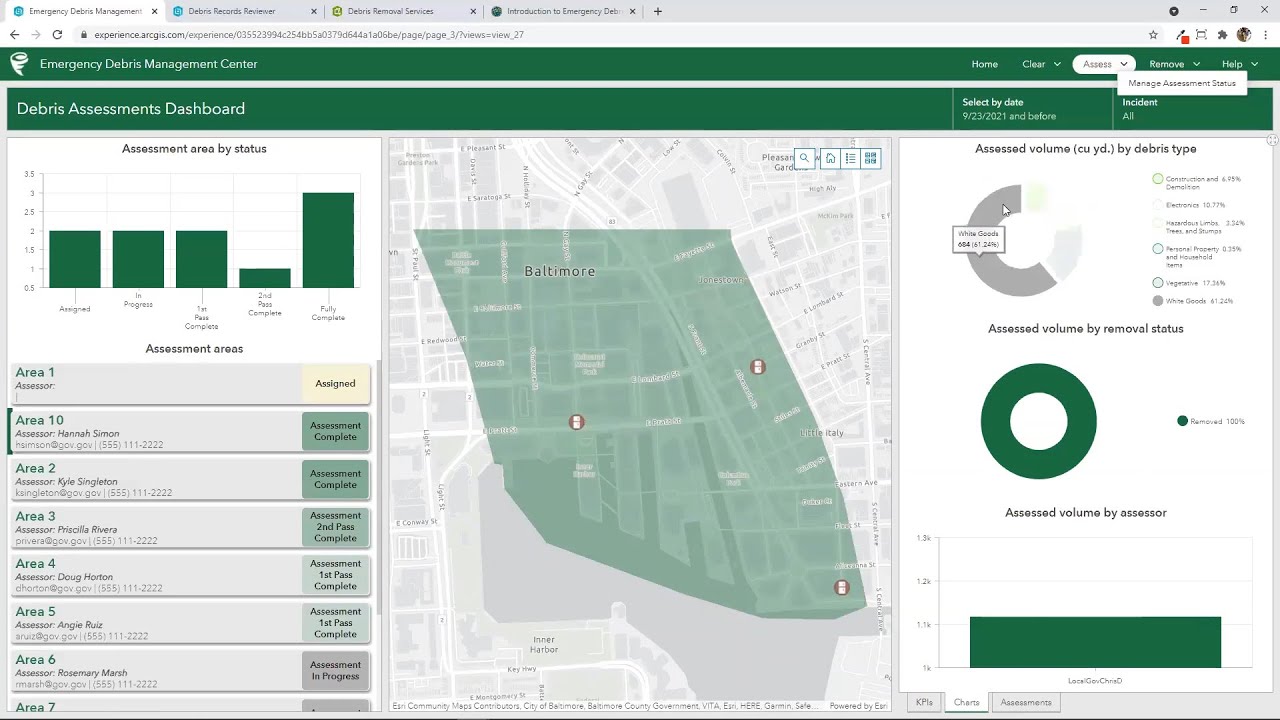Click the debris site marker near Aliceanna Street

point(842,588)
